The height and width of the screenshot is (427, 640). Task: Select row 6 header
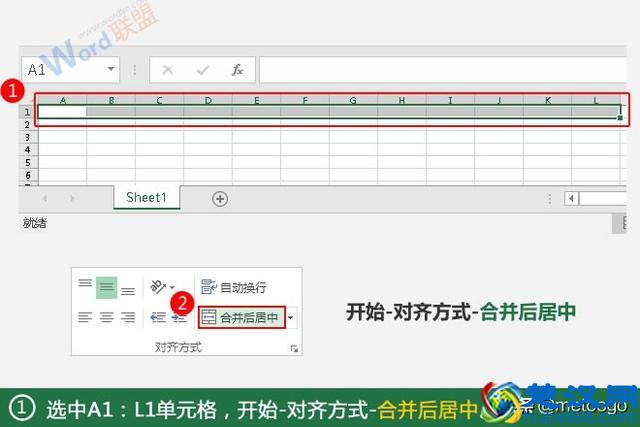click(x=28, y=175)
